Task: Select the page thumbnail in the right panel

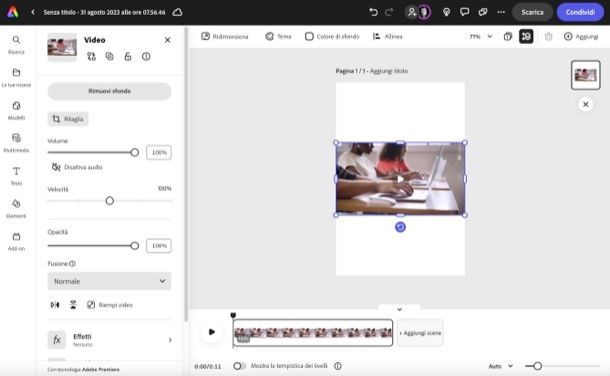Action: tap(585, 75)
